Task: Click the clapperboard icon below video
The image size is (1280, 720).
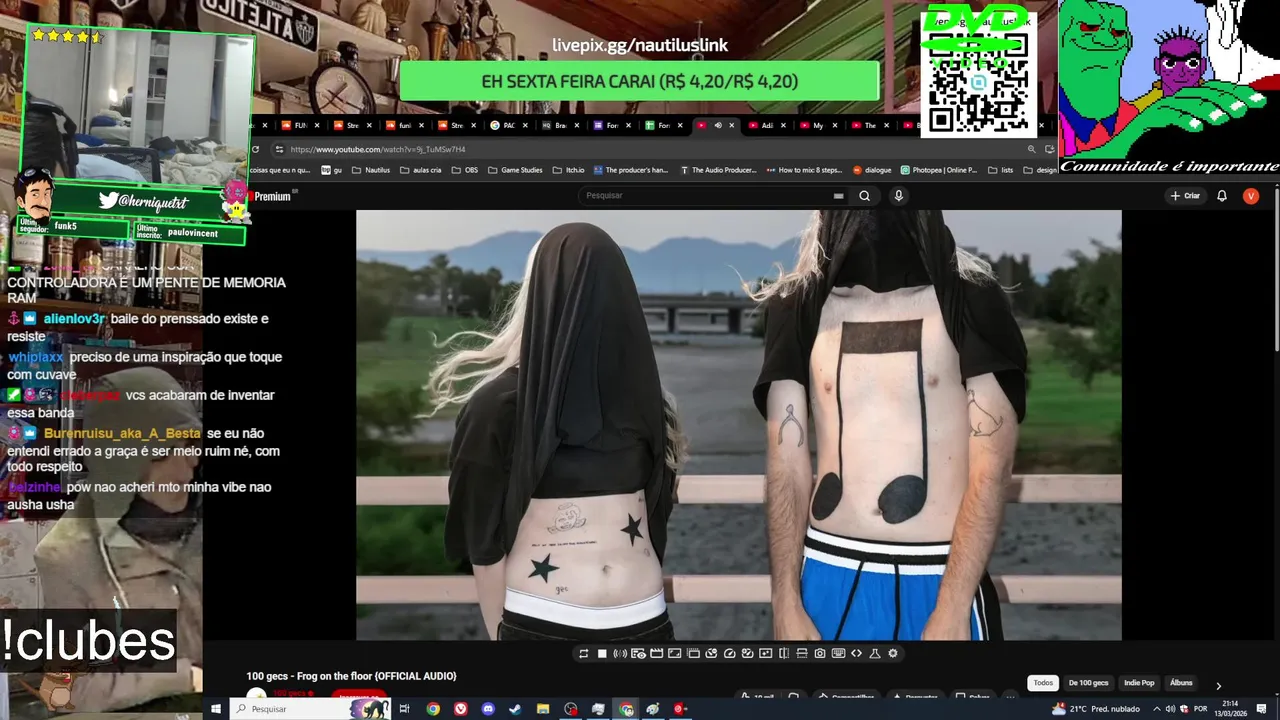Action: (656, 653)
